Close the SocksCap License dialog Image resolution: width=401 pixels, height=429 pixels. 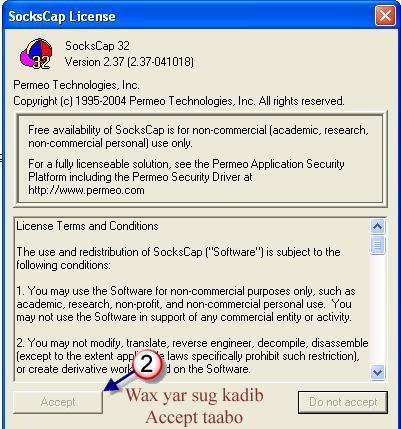[385, 16]
